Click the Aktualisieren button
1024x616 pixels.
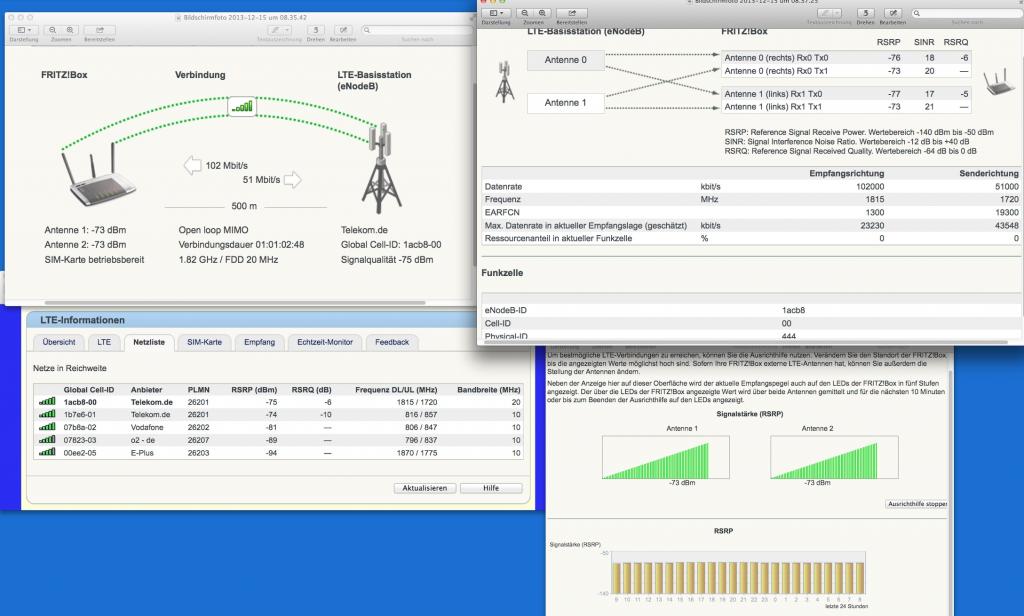[x=424, y=488]
